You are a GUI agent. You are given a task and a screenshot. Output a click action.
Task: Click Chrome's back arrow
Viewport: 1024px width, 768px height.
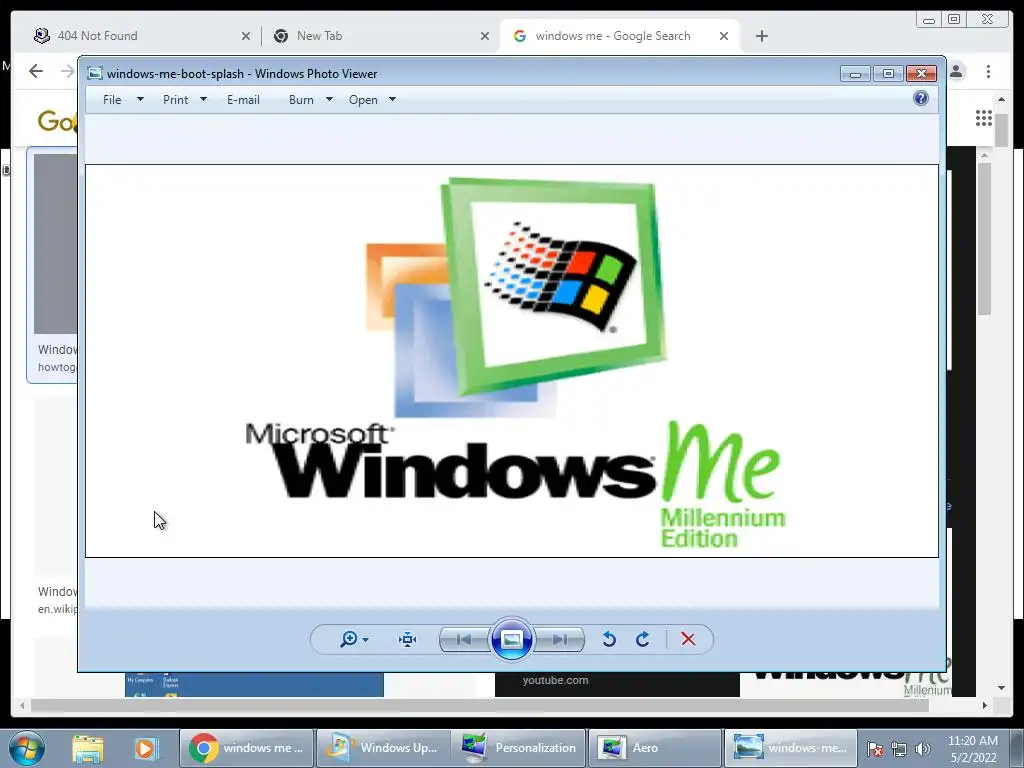tap(36, 71)
